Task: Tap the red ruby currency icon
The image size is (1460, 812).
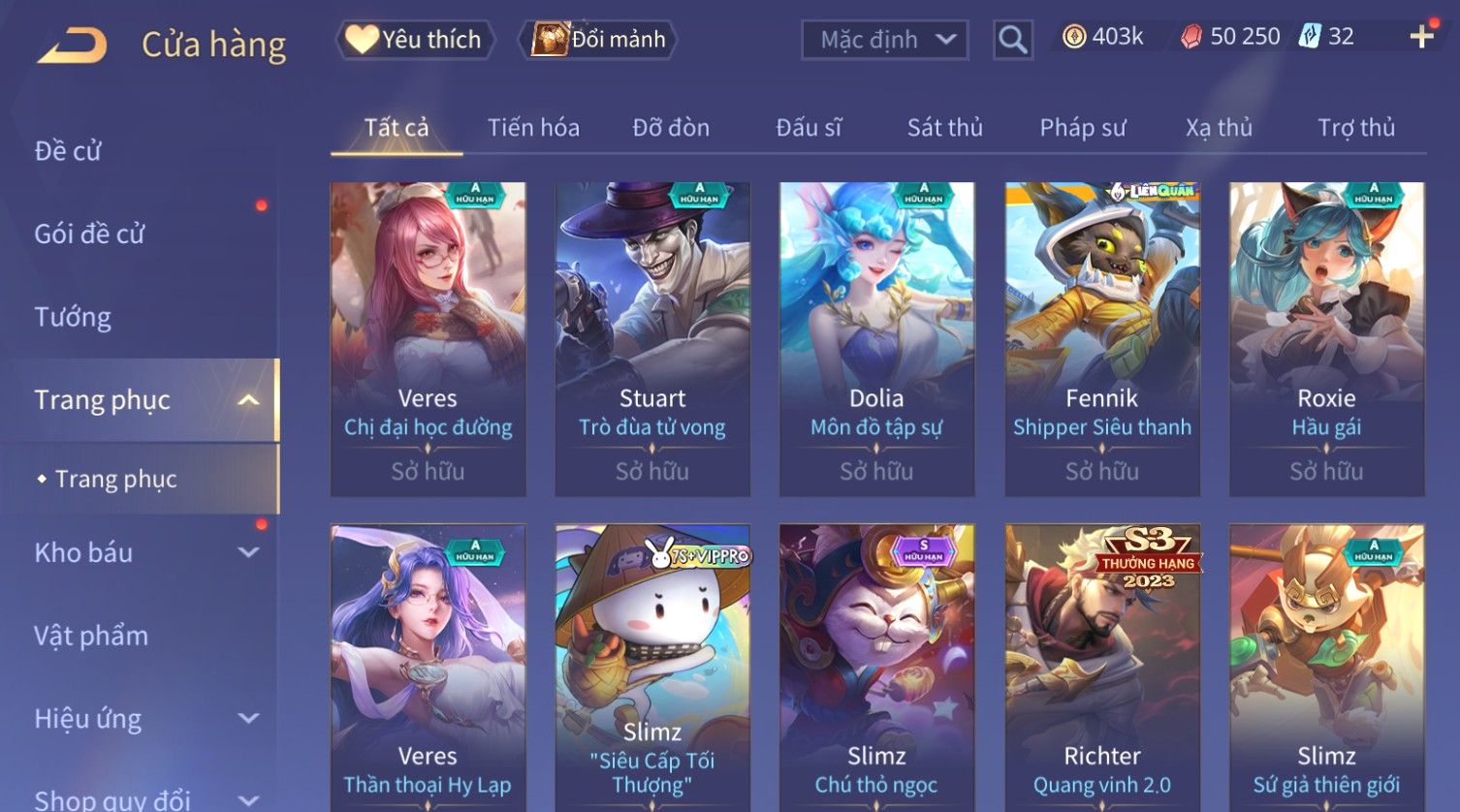Action: click(1191, 37)
